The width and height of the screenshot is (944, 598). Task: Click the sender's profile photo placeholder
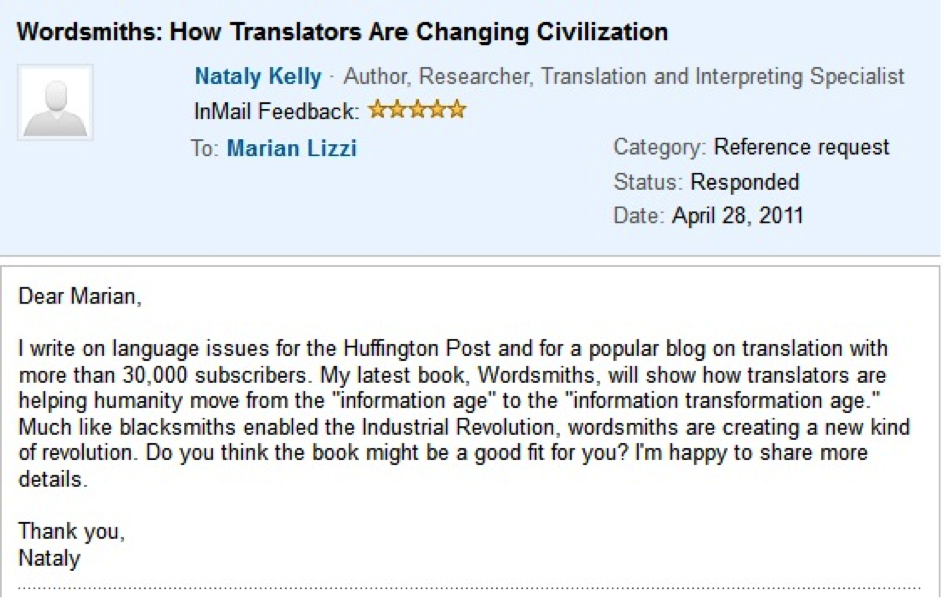(55, 103)
